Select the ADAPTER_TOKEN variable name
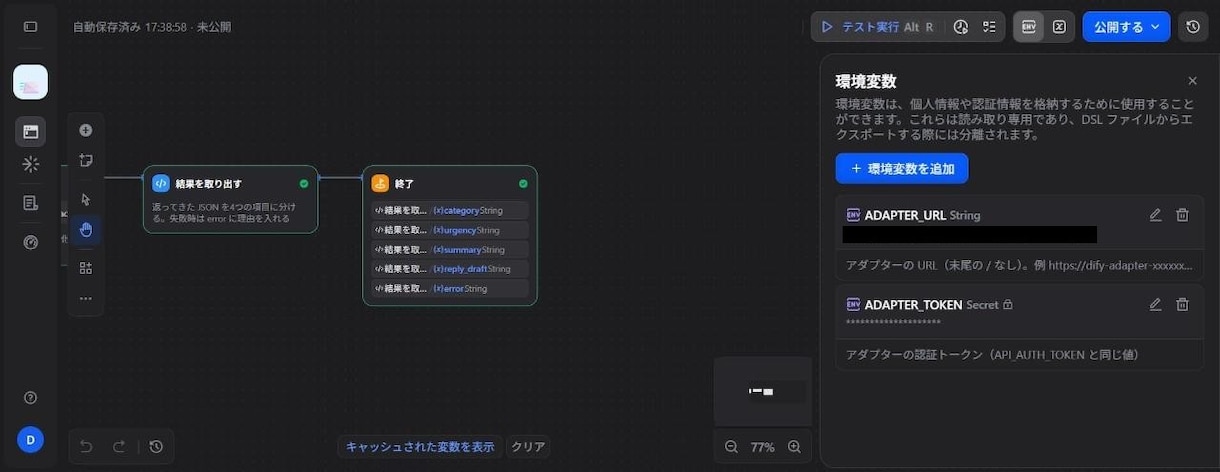 (x=913, y=304)
